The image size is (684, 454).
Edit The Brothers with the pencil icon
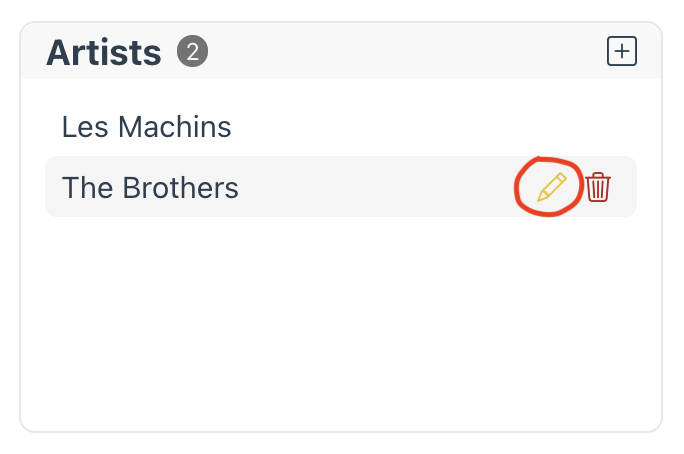pyautogui.click(x=551, y=187)
